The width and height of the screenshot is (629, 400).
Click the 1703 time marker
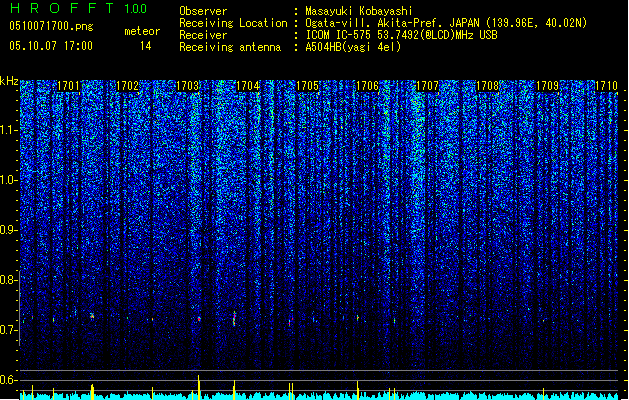(188, 86)
